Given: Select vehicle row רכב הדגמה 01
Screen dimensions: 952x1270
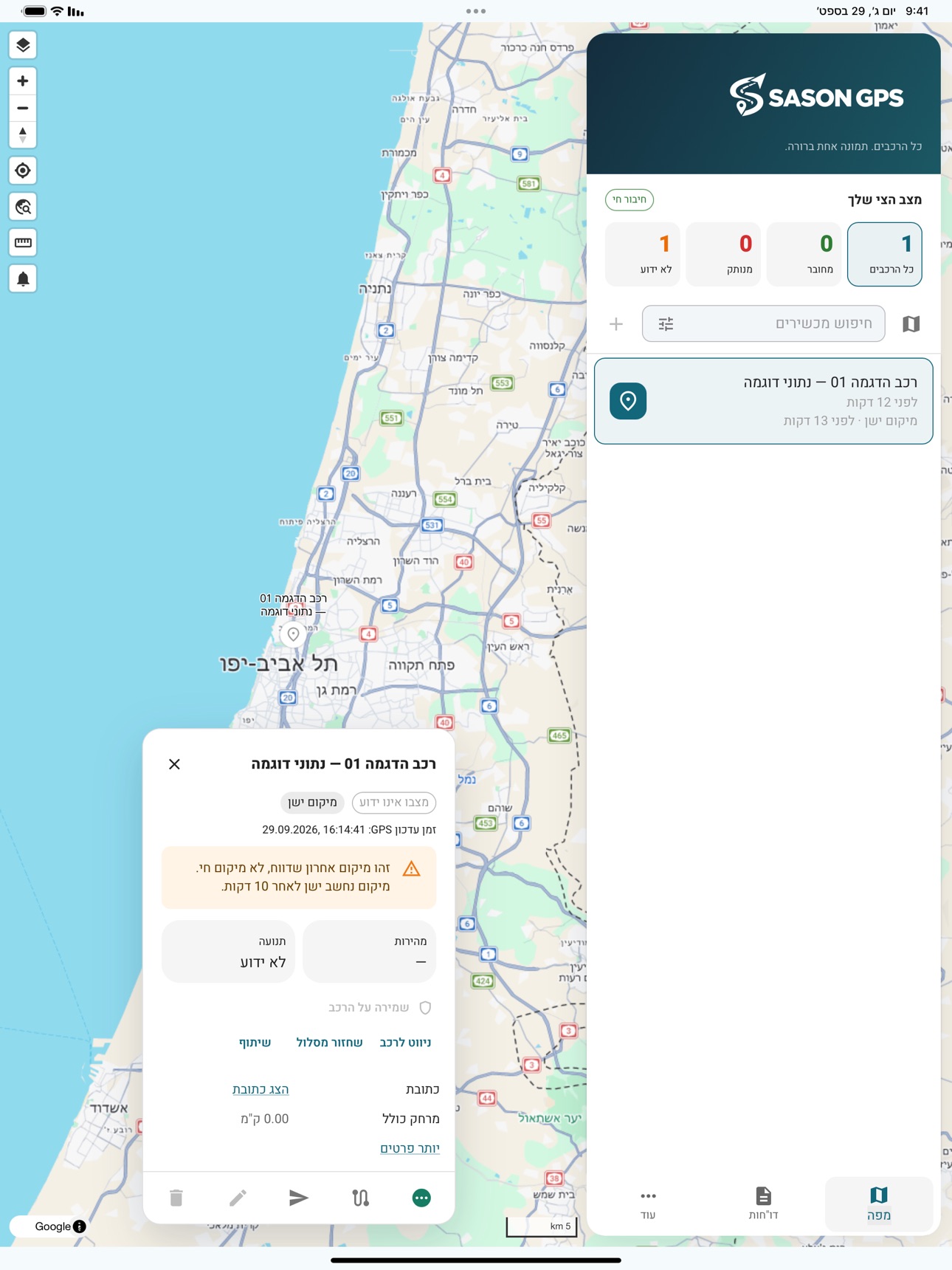Looking at the screenshot, I should click(x=763, y=401).
